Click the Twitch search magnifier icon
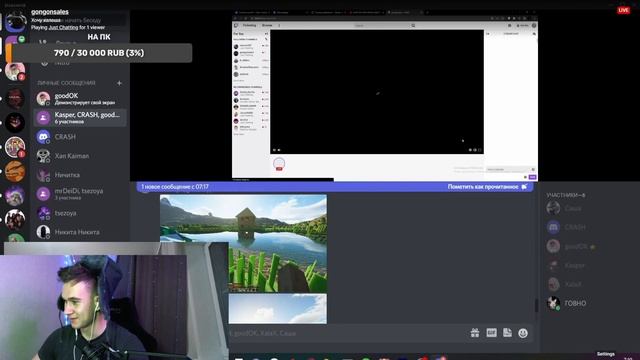The width and height of the screenshot is (640, 360). [x=413, y=25]
